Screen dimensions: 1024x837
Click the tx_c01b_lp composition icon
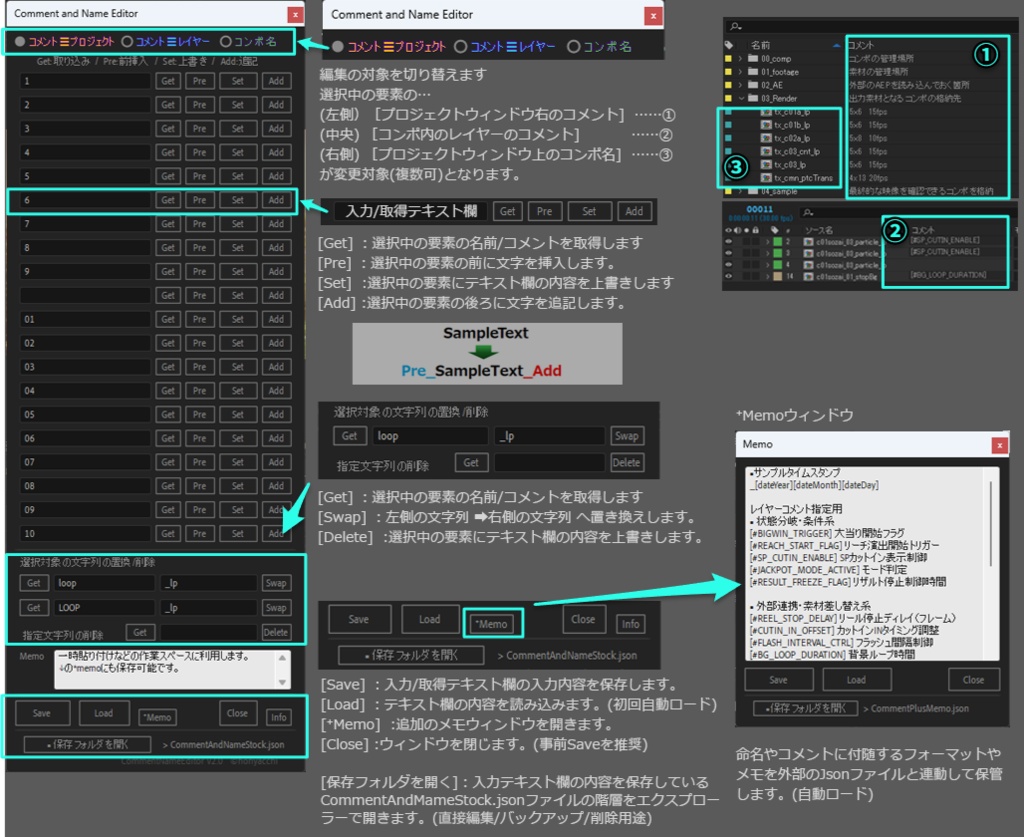767,125
